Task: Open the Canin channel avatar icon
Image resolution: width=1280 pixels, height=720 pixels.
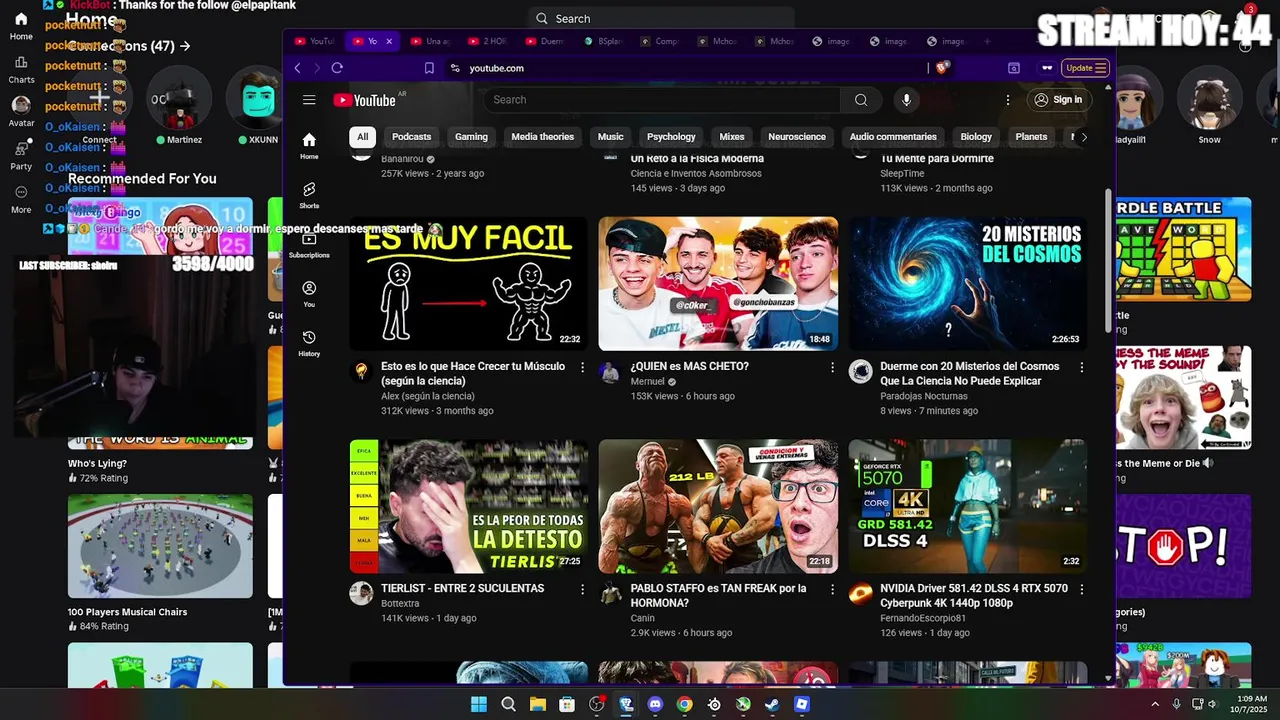Action: [611, 594]
